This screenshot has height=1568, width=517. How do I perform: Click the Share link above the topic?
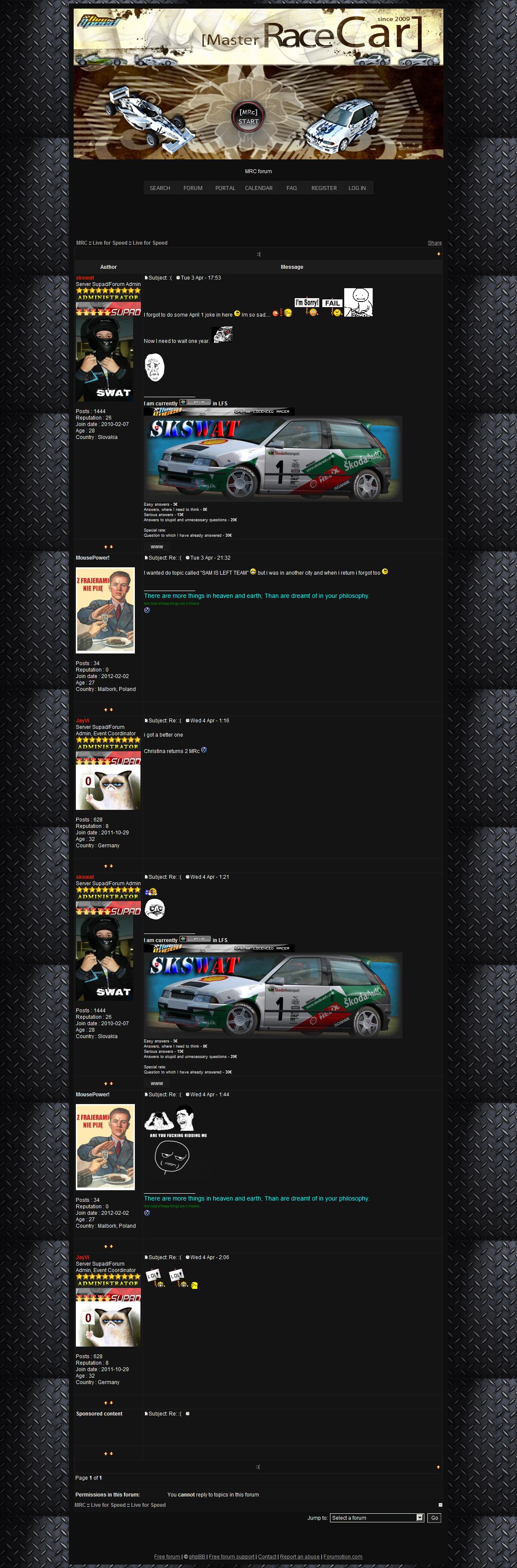pos(434,243)
